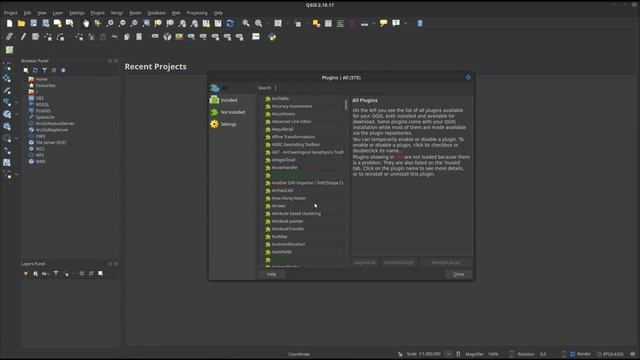Click the plugin Search input field

tap(373, 88)
